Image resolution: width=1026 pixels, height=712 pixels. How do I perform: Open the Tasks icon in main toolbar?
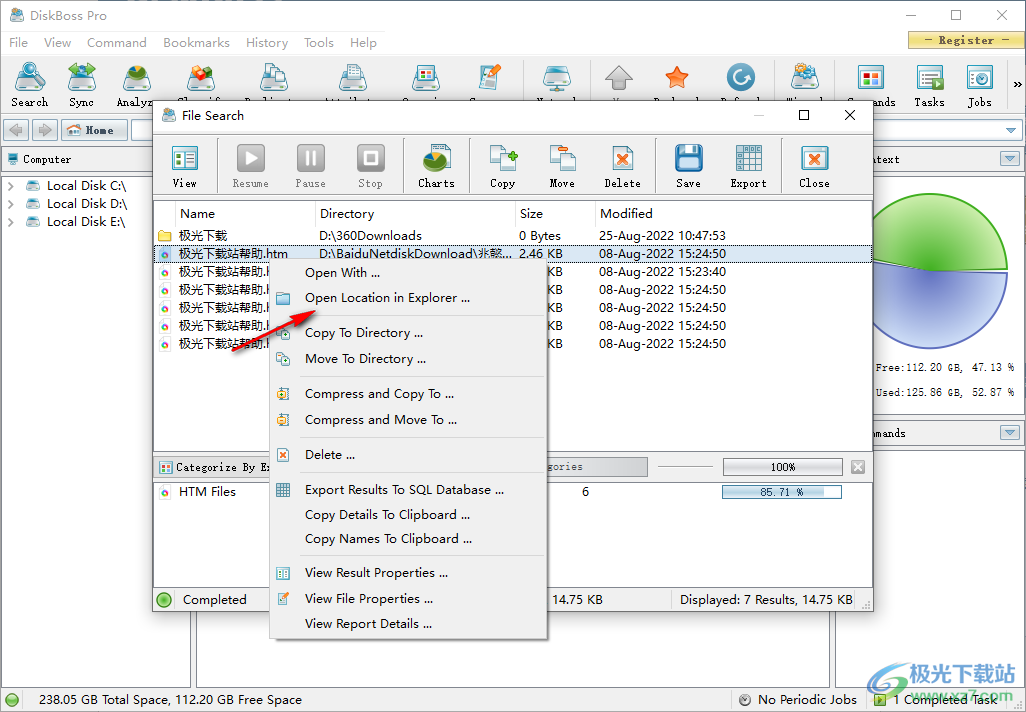tap(929, 84)
